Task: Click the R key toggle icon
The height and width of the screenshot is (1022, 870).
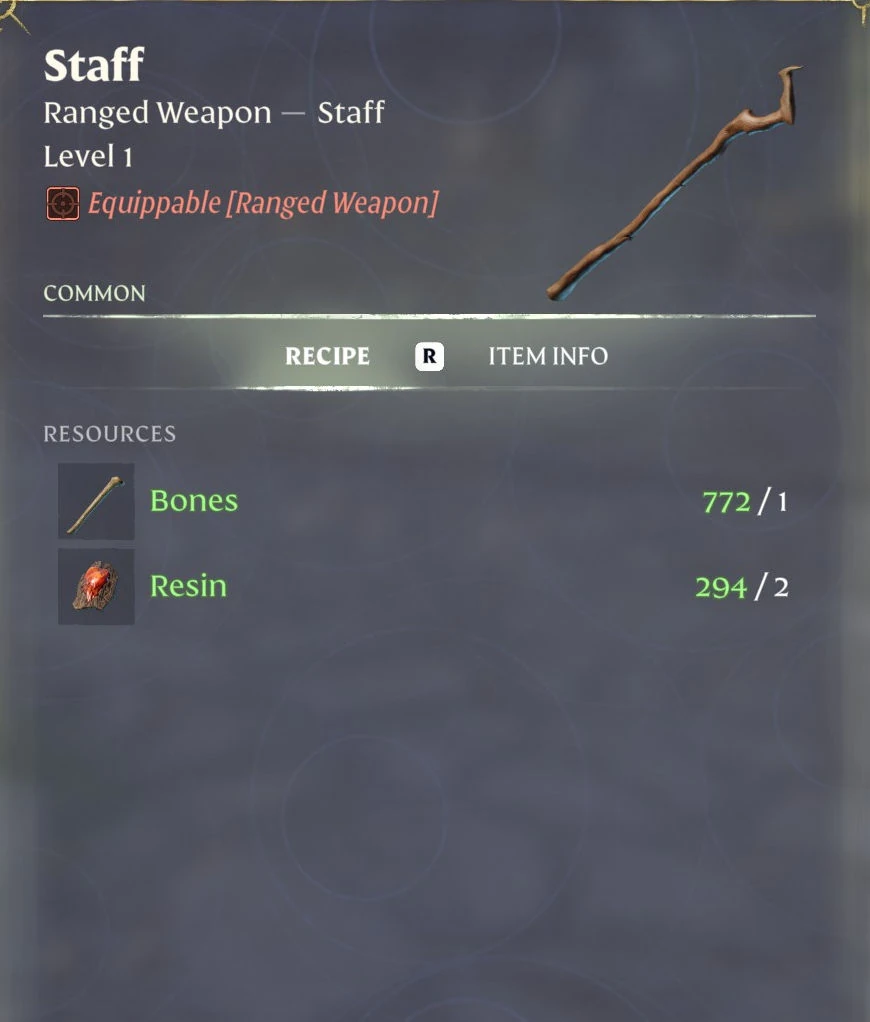Action: 429,357
